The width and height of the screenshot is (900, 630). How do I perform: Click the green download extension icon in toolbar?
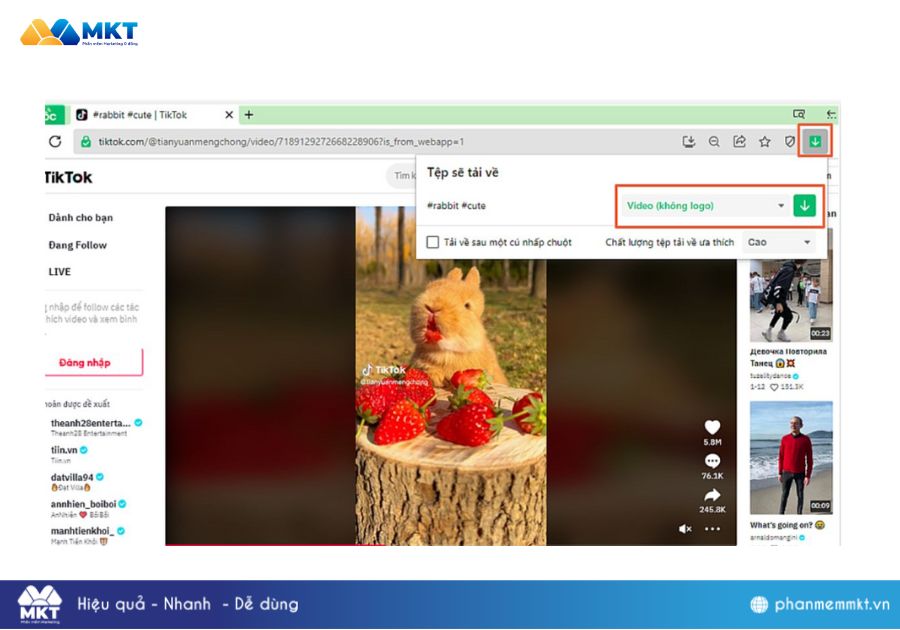tap(815, 142)
